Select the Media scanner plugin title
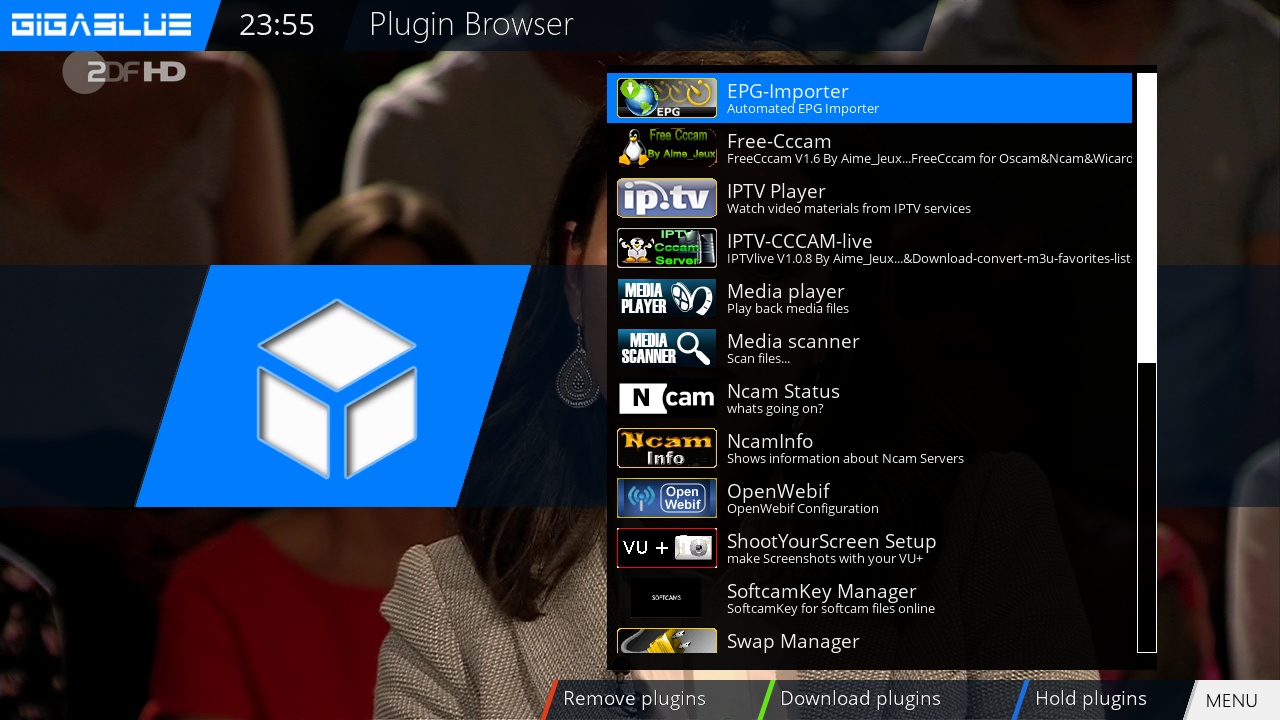Screen dimensions: 1280x720 (x=793, y=341)
